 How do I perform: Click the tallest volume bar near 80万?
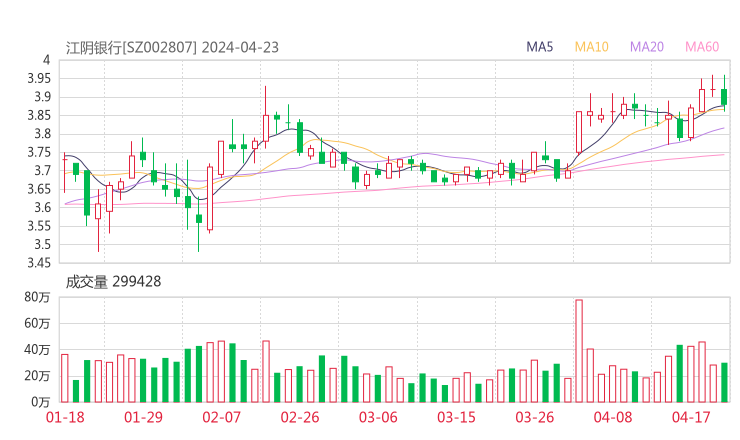point(579,351)
